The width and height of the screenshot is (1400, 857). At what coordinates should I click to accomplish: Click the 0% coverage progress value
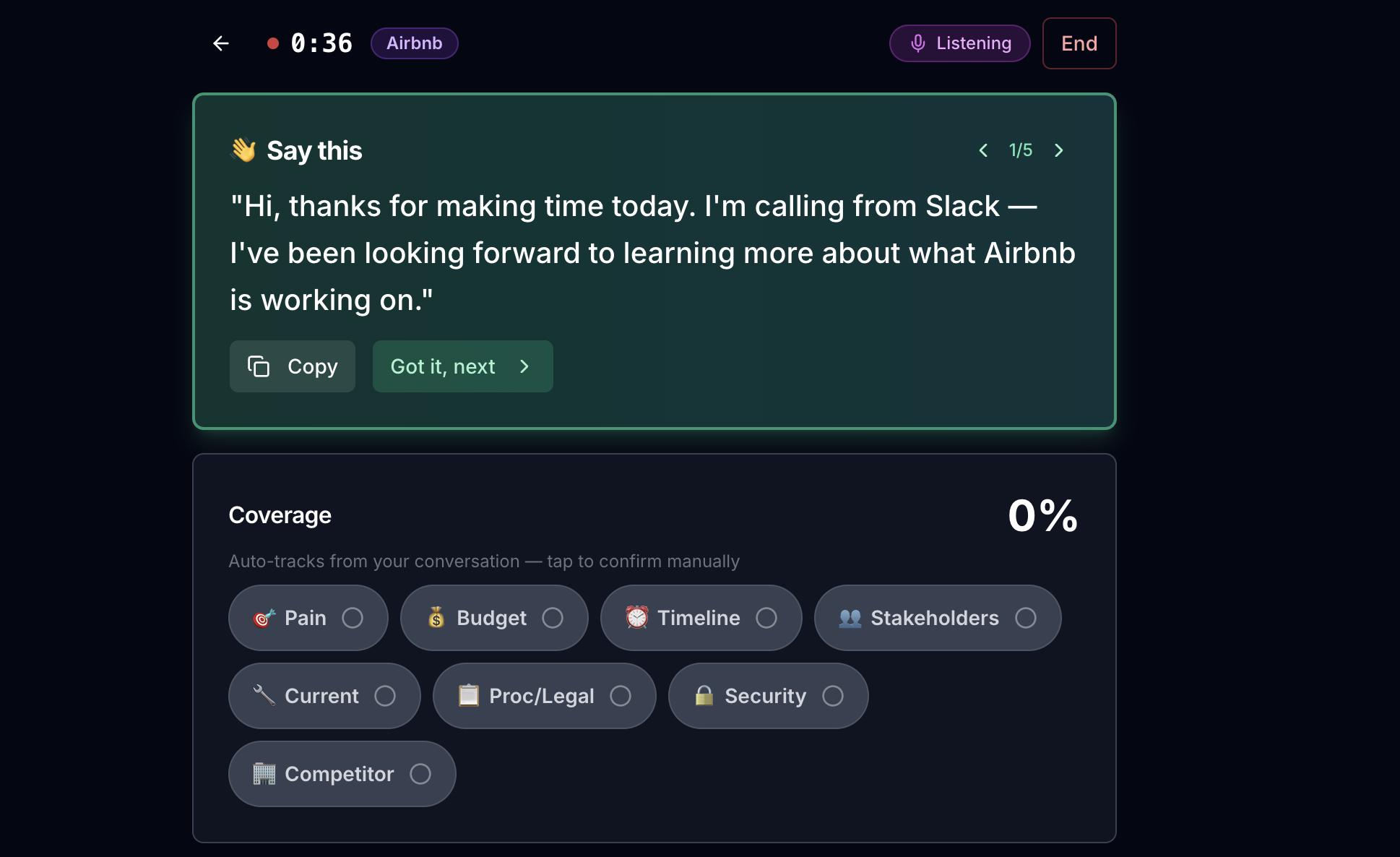click(1042, 516)
